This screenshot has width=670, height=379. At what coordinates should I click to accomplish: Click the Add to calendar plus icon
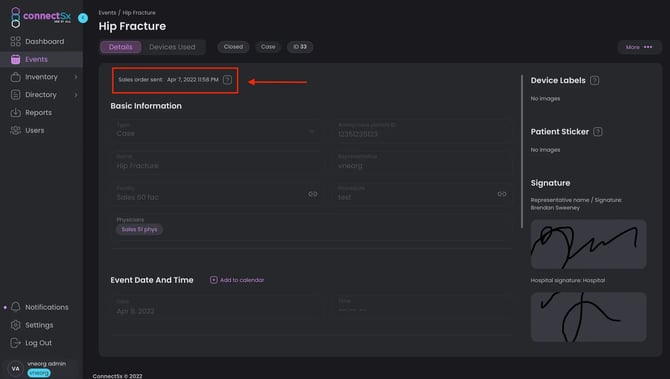pyautogui.click(x=214, y=280)
